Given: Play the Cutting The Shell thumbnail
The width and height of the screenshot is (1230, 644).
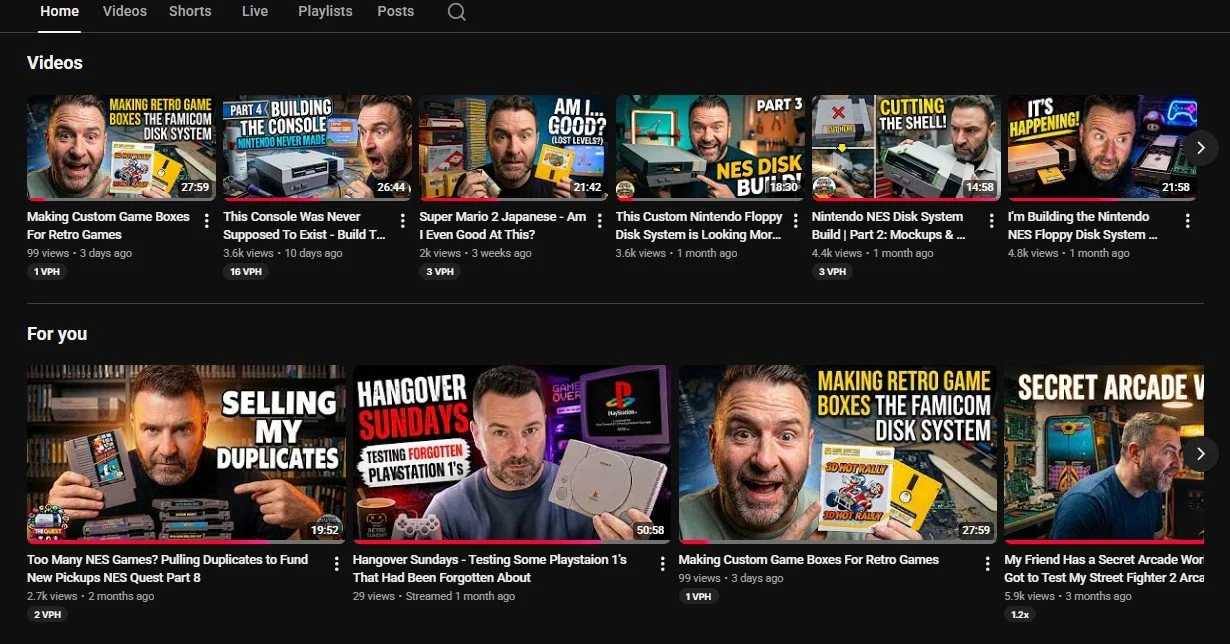Looking at the screenshot, I should pyautogui.click(x=906, y=148).
